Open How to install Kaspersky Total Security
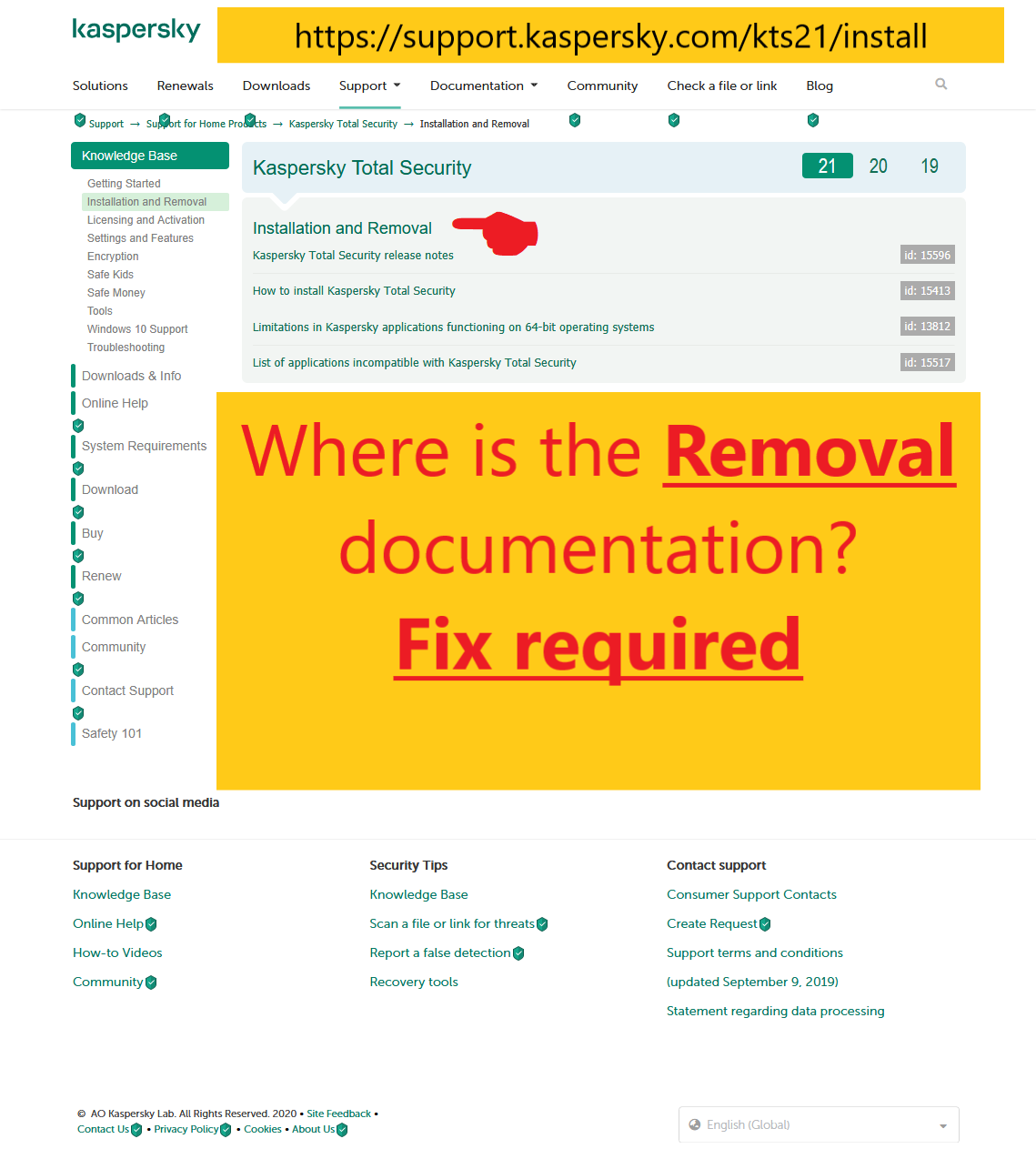This screenshot has width=1036, height=1159. point(354,291)
